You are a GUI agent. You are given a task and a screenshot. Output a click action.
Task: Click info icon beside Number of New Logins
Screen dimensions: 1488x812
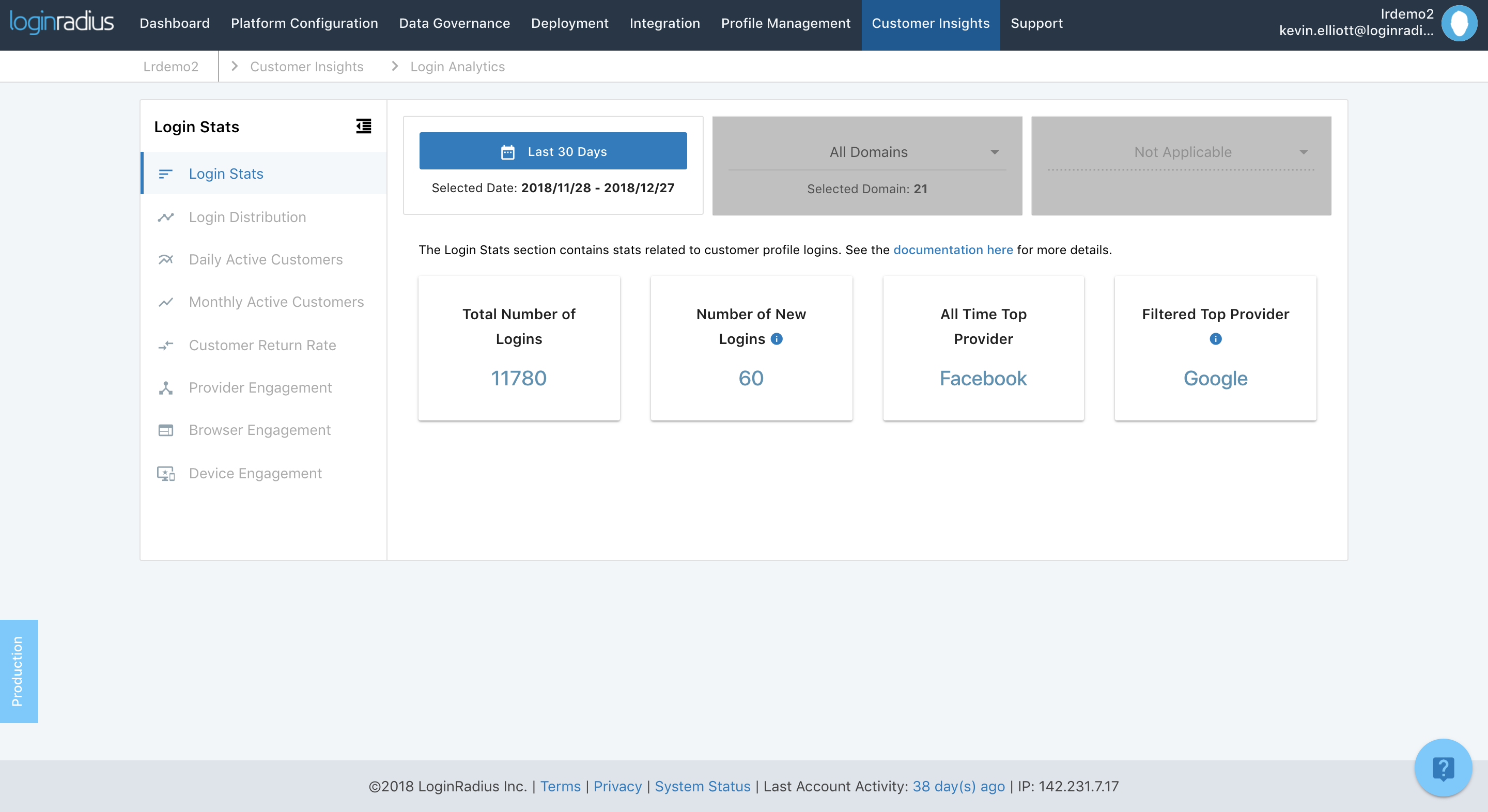(x=777, y=339)
